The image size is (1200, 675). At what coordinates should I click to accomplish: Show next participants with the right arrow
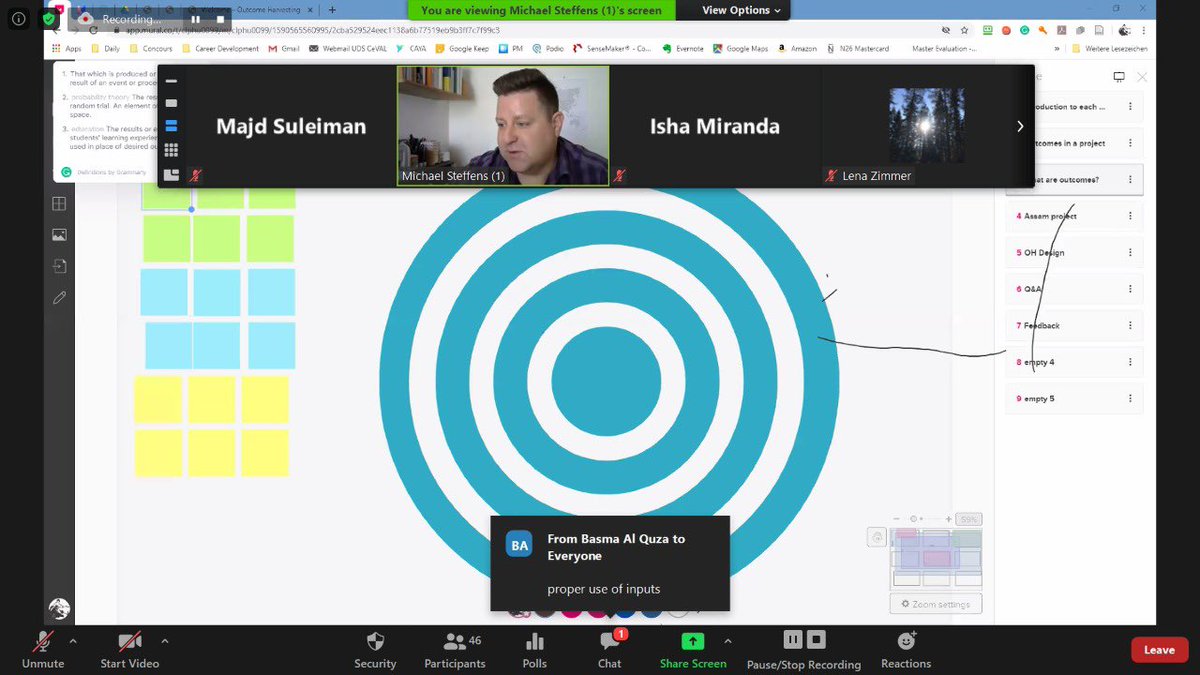click(x=1019, y=126)
